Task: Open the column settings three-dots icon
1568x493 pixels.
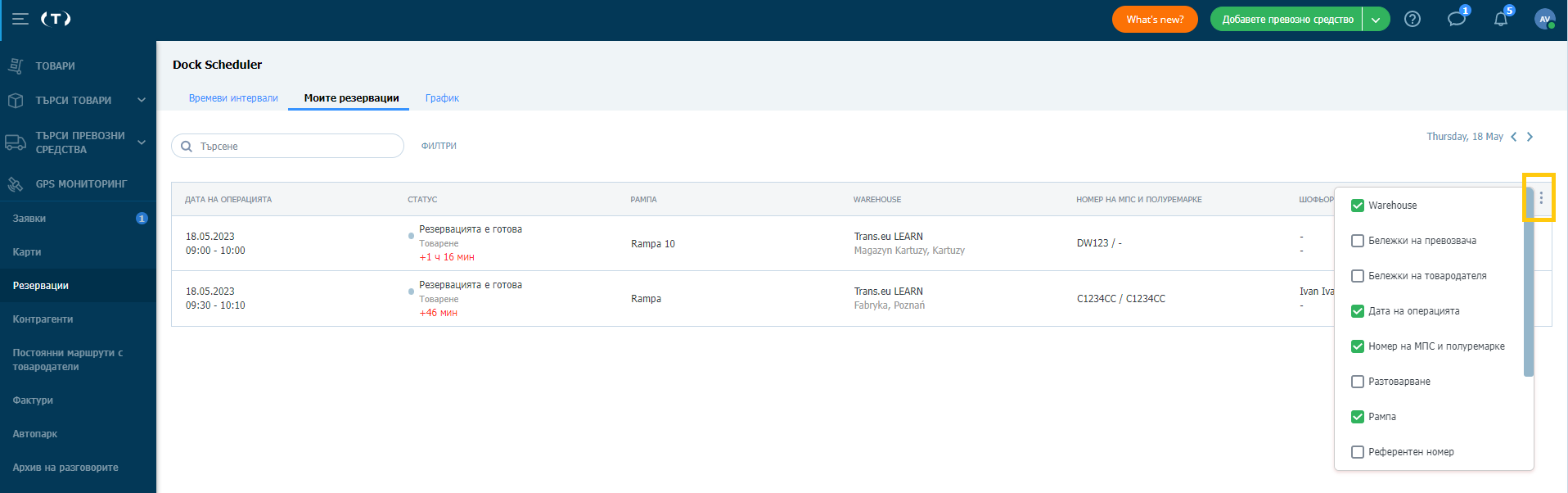Action: click(x=1541, y=198)
